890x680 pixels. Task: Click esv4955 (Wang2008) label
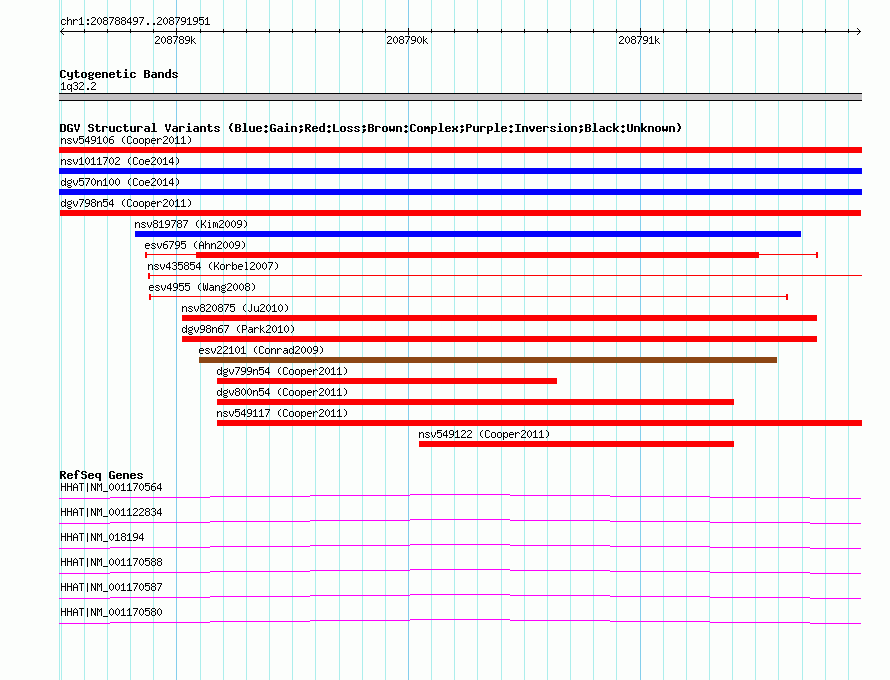202,287
